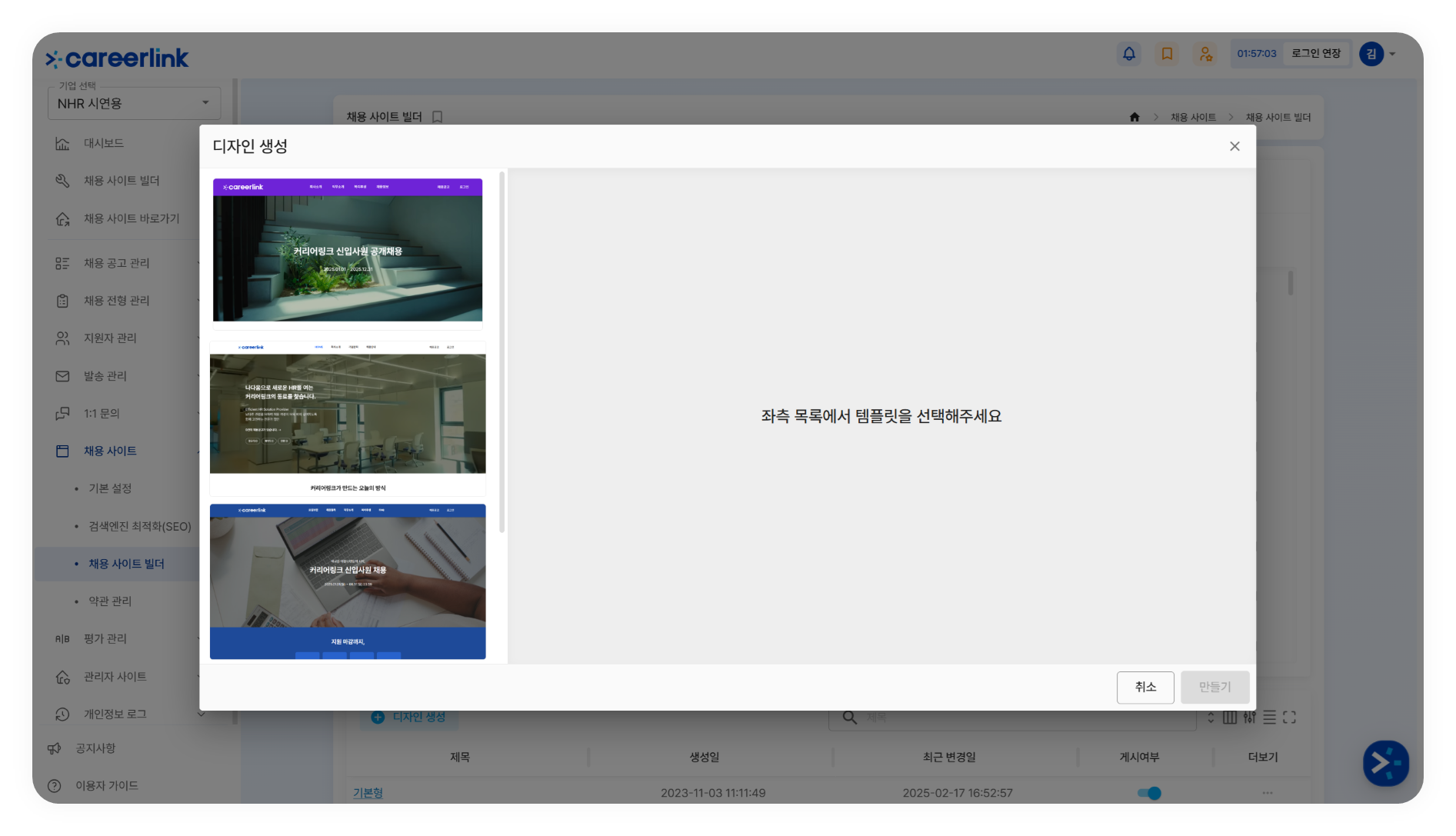The image size is (1456, 836).
Task: Click 채용 사이트 breadcrumb link
Action: (1193, 118)
